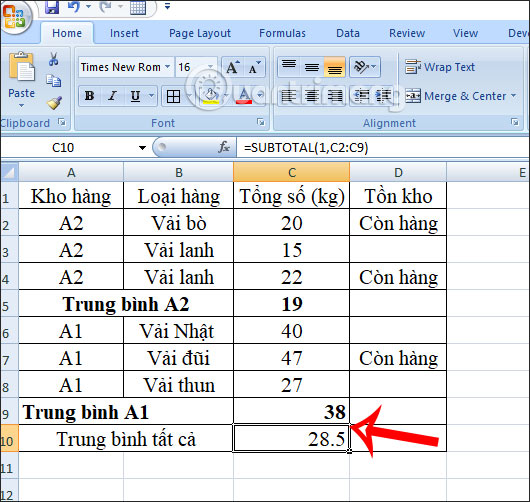Click the table grid icon in quick access toolbar
The image size is (530, 502).
[138, 7]
